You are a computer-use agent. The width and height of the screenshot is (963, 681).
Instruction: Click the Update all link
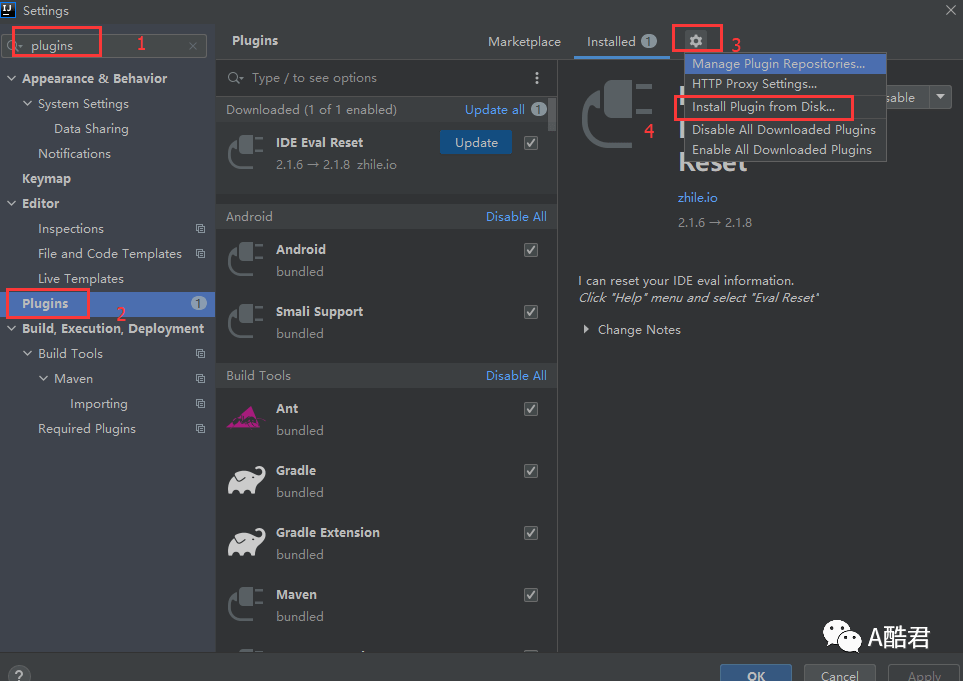pos(494,110)
